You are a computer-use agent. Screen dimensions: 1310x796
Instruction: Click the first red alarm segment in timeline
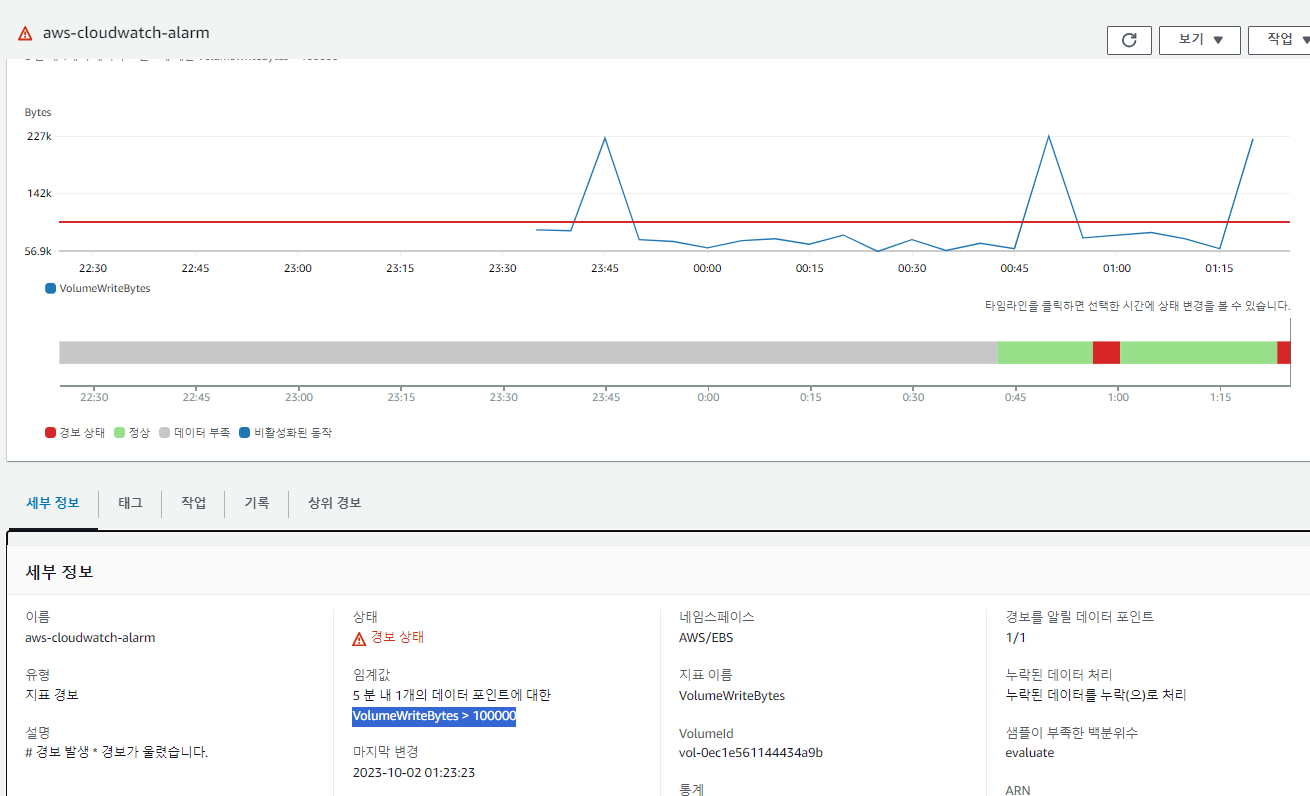(1106, 352)
